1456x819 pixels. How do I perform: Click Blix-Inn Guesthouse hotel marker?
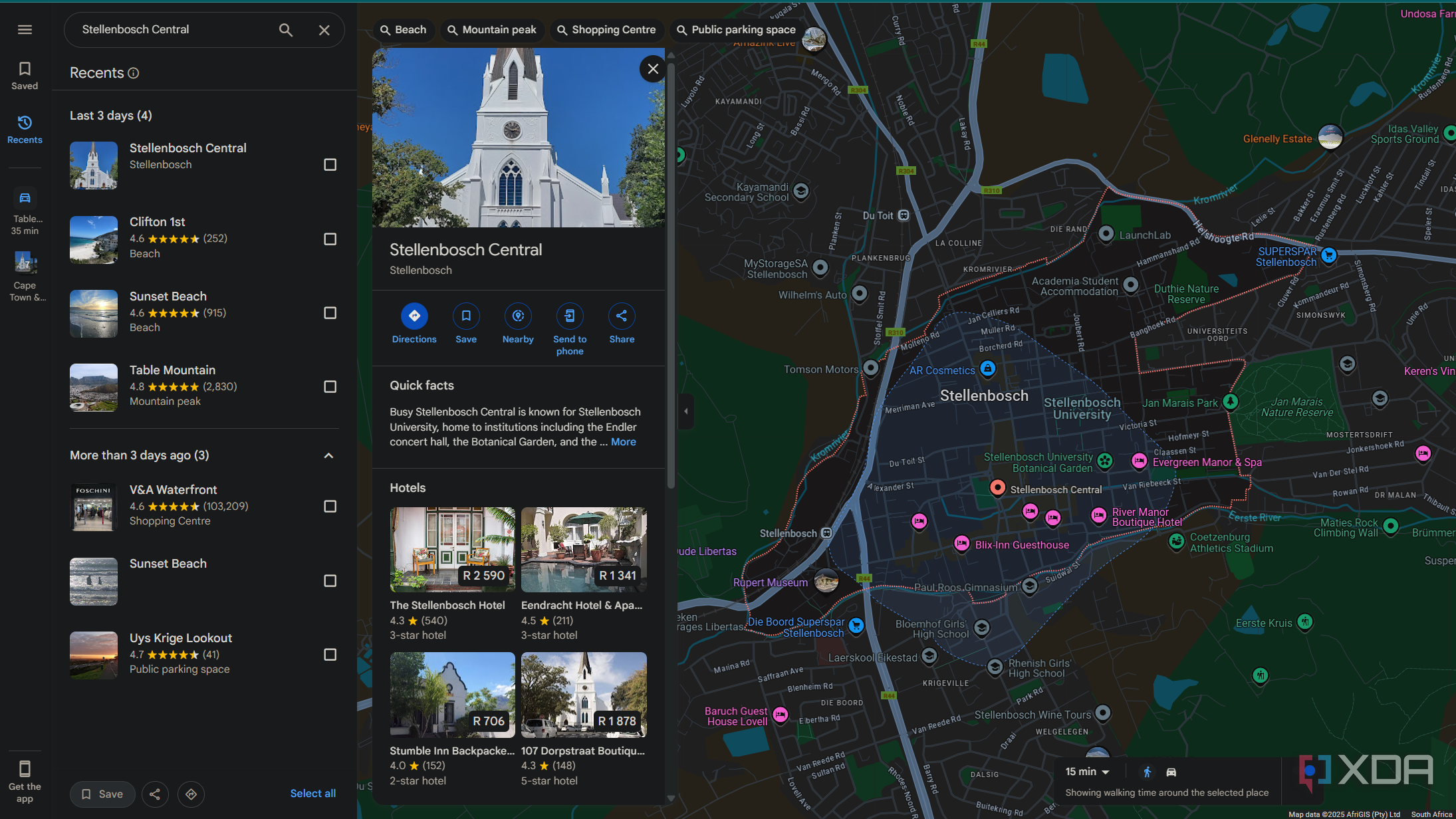961,544
